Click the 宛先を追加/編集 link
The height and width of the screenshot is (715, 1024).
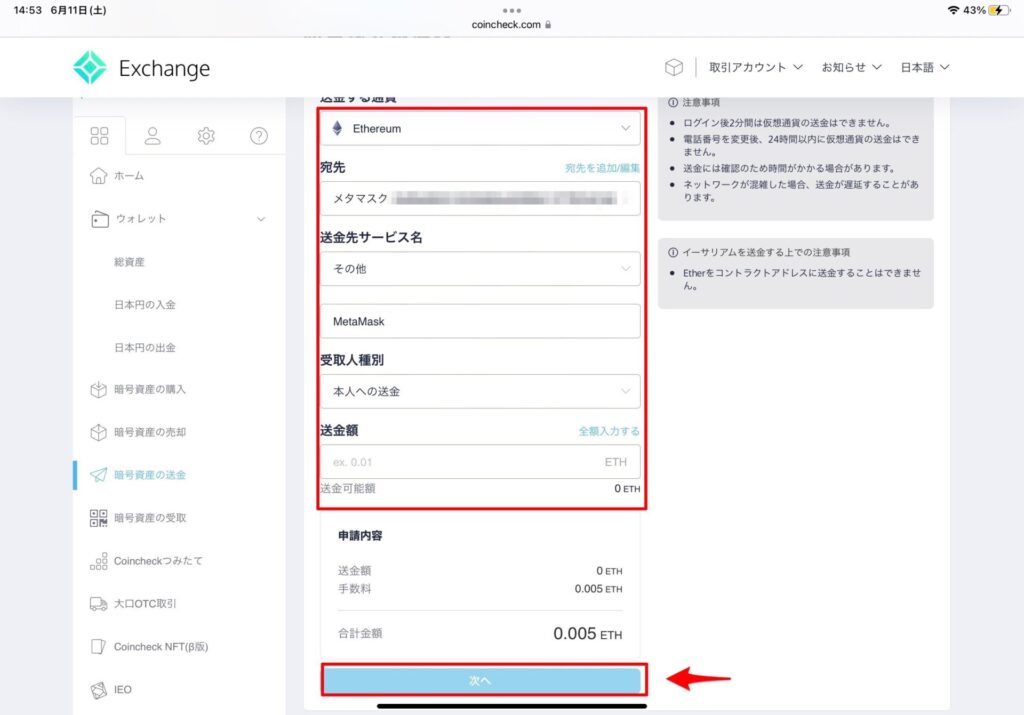602,168
